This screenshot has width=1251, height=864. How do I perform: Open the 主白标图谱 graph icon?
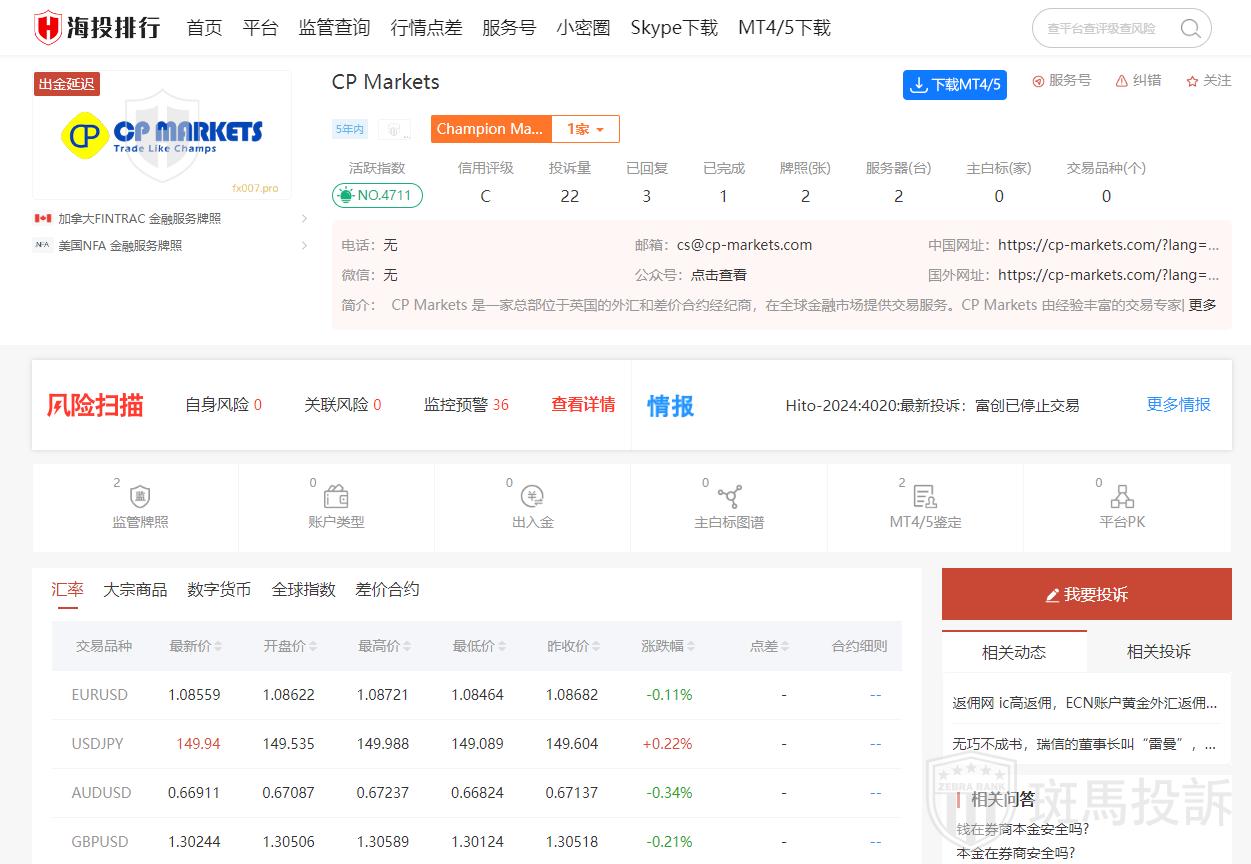tap(729, 496)
